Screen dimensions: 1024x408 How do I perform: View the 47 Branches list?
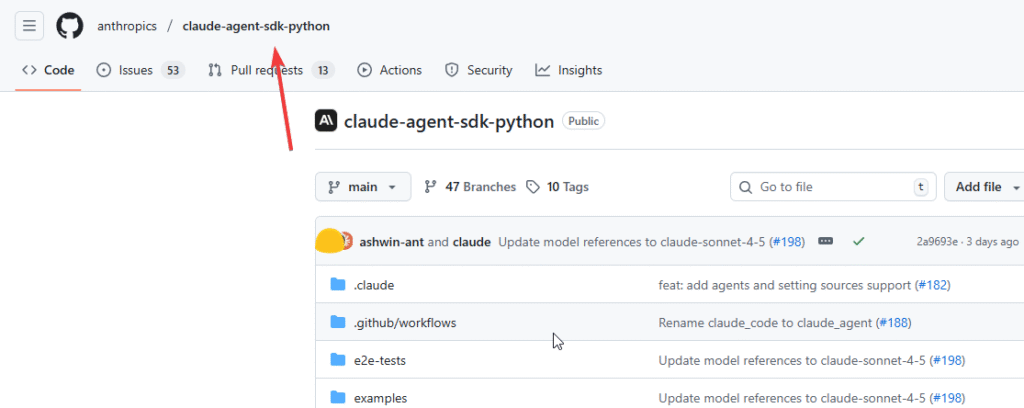[471, 187]
